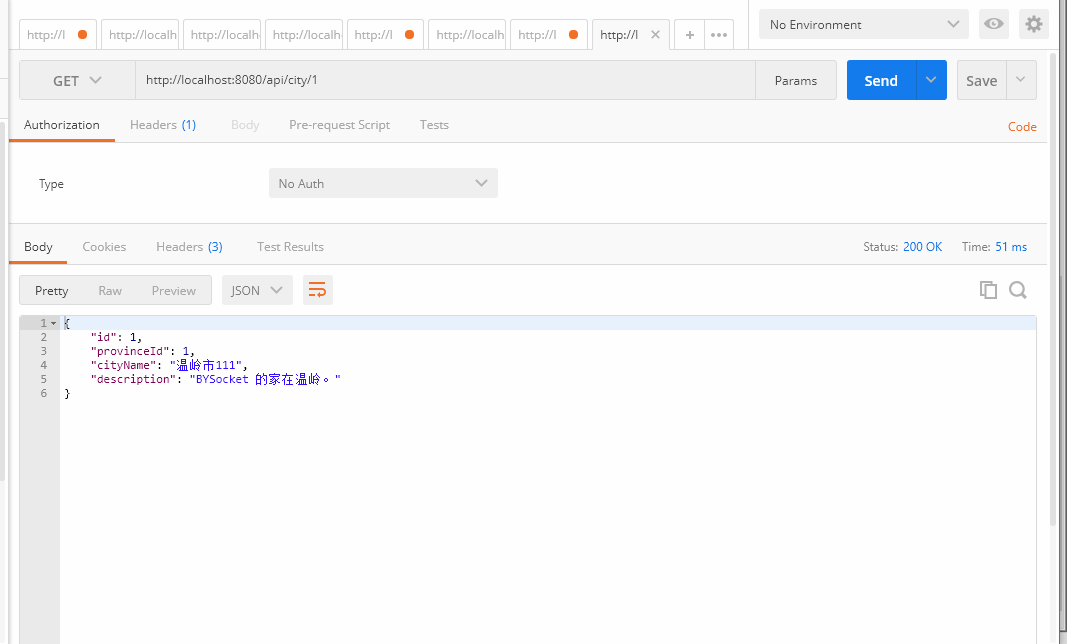Click the request URL input field
Screen dimensions: 1067x644
[x=445, y=80]
